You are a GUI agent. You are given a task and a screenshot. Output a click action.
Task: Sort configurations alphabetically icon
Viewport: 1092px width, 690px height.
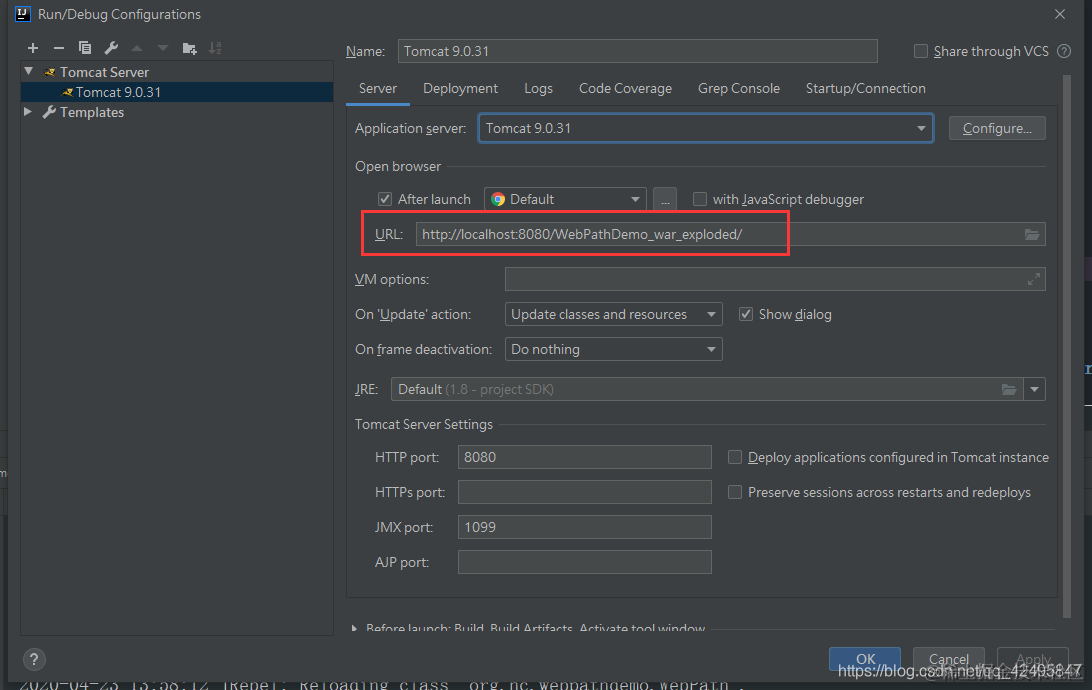[x=215, y=48]
